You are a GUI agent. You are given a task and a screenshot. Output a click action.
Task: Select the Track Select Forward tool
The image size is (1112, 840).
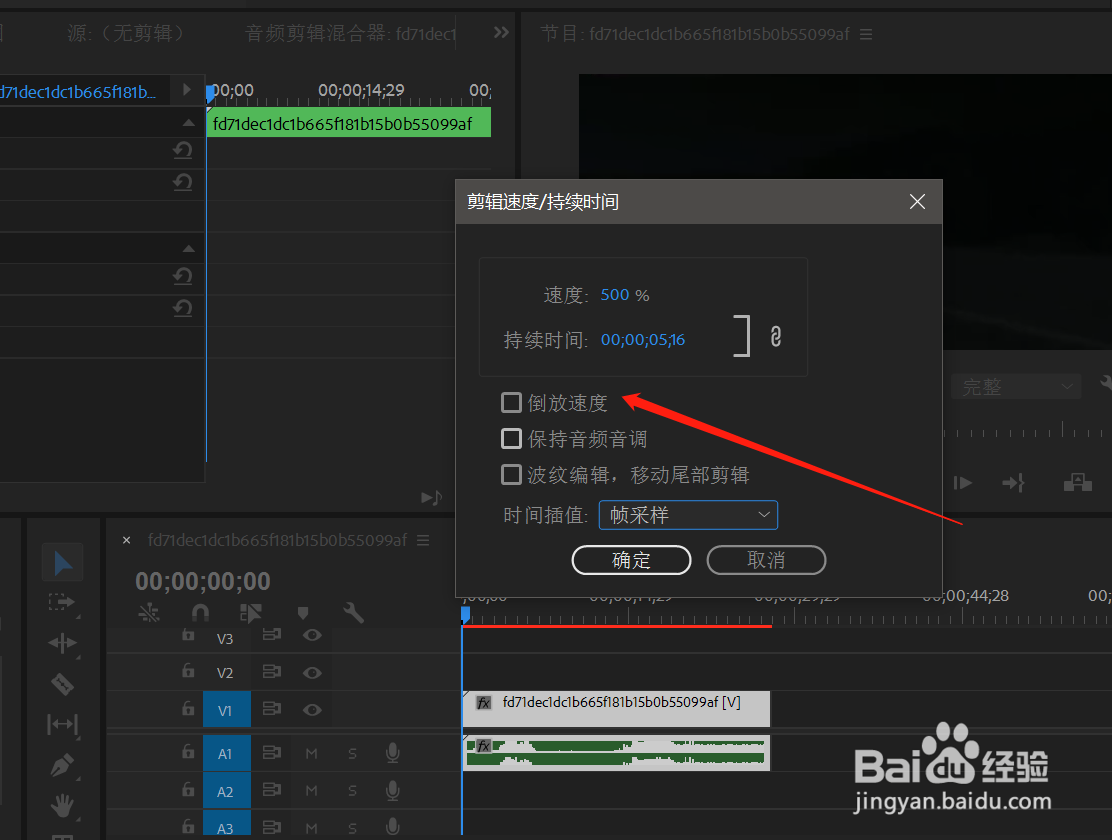61,602
